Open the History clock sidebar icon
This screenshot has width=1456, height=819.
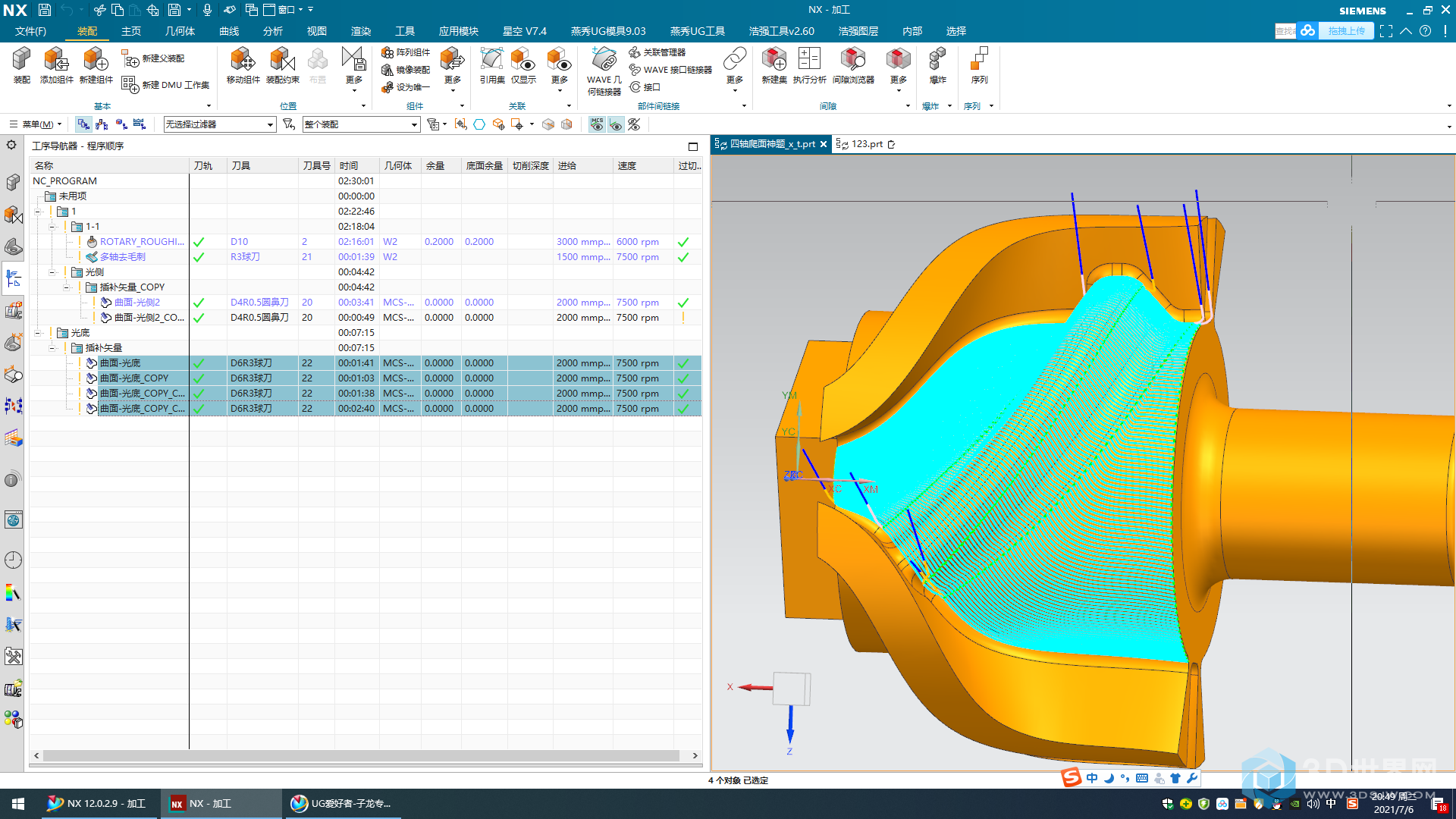click(x=13, y=560)
